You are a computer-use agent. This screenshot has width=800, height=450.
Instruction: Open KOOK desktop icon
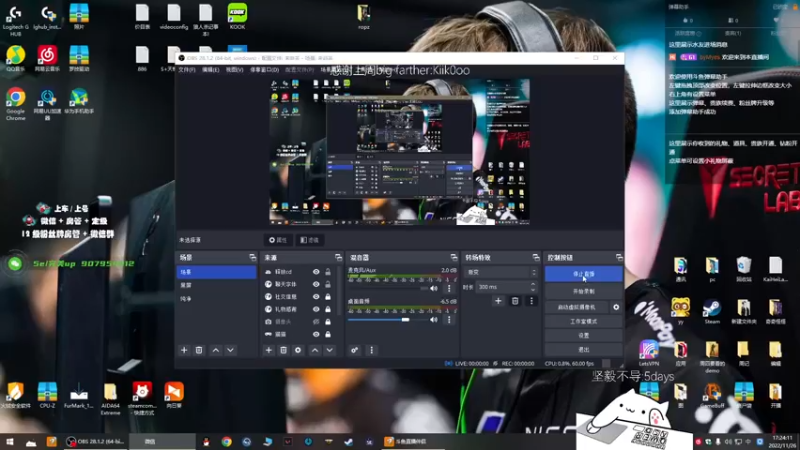click(x=237, y=16)
